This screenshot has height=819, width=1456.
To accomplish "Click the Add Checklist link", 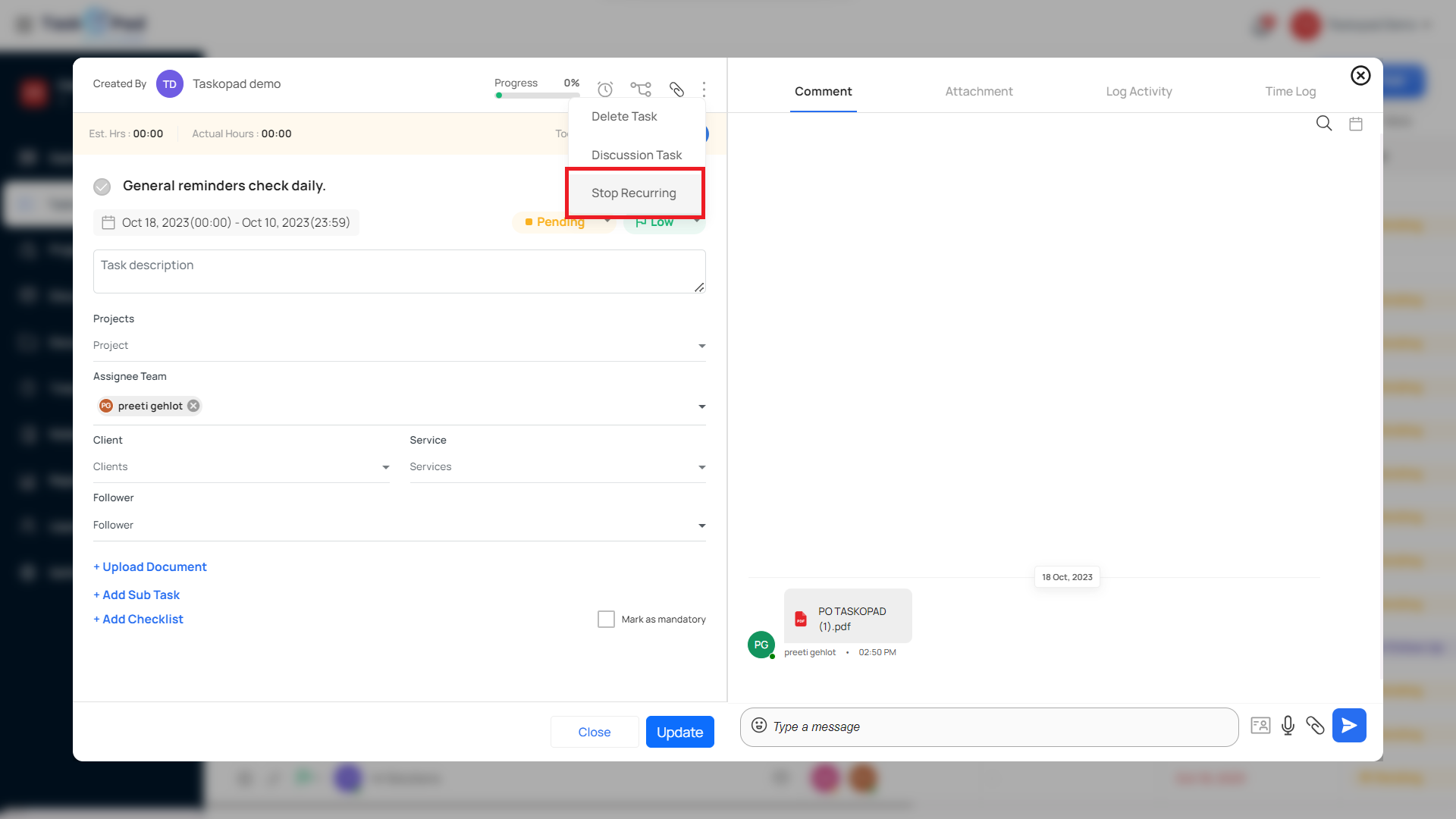I will click(x=138, y=620).
